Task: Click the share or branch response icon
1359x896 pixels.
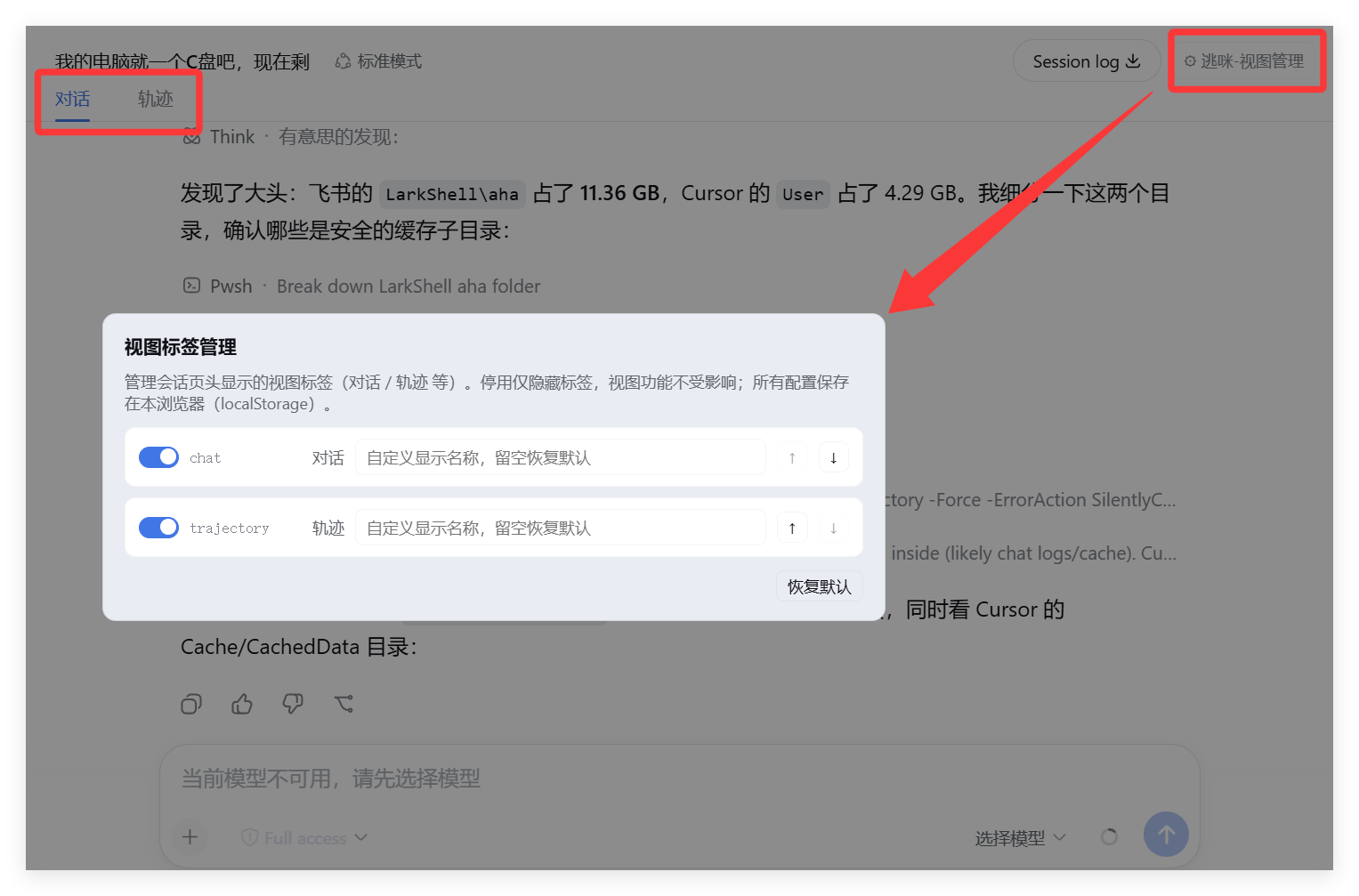Action: pos(344,705)
